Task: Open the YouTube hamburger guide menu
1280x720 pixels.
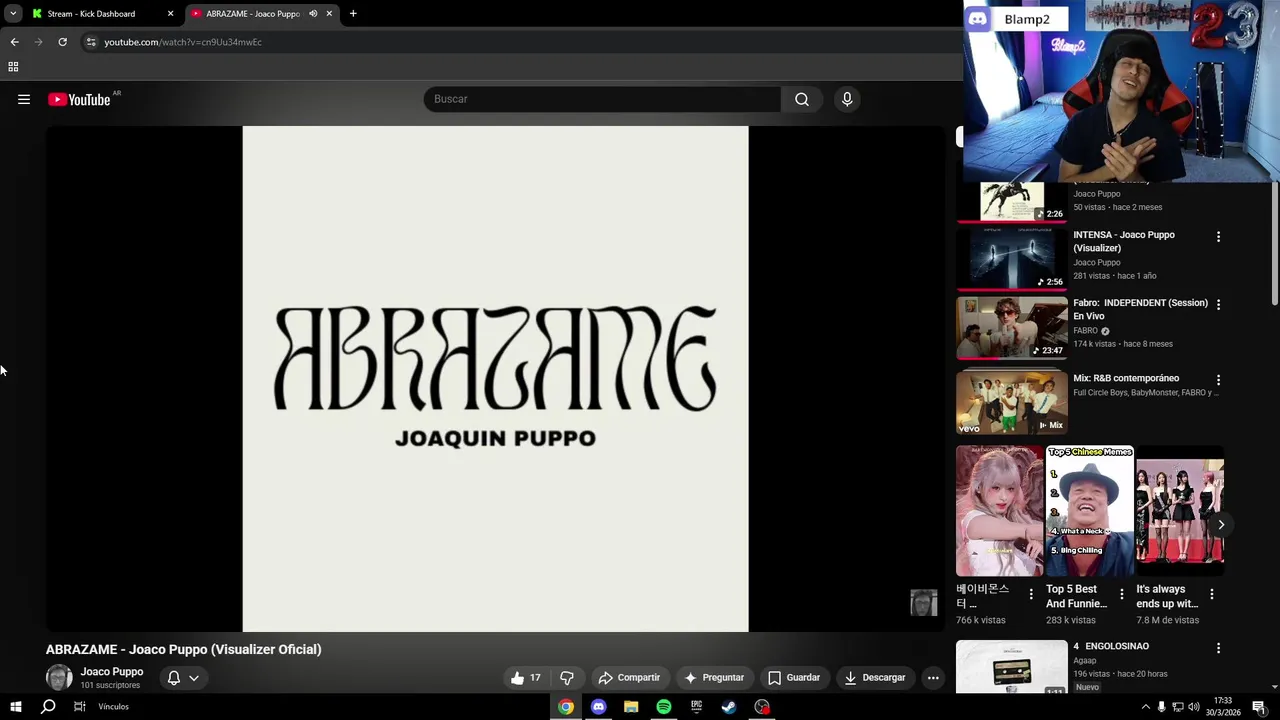Action: (24, 99)
